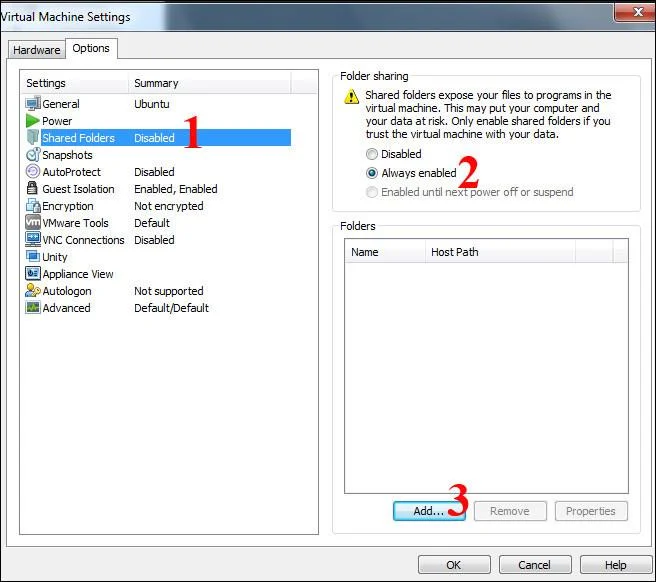The image size is (656, 582).
Task: Switch to the Hardware tab
Action: (37, 50)
